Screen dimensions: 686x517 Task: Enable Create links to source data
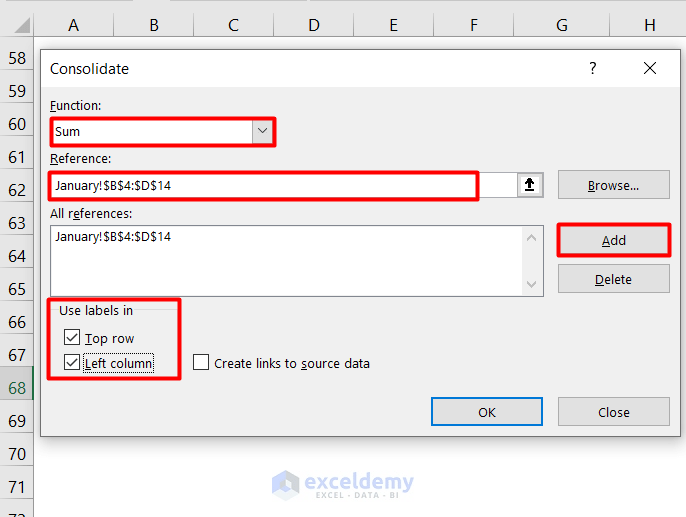click(x=201, y=363)
